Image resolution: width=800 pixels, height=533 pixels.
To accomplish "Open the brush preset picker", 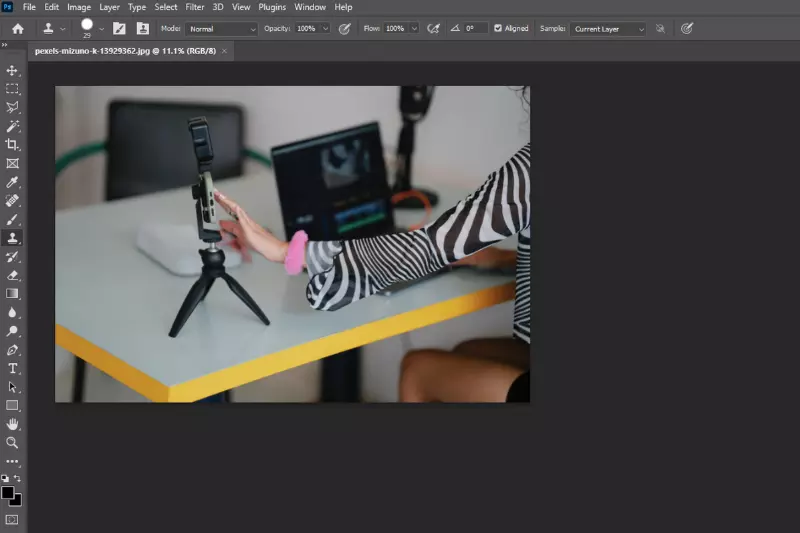I will [x=102, y=29].
